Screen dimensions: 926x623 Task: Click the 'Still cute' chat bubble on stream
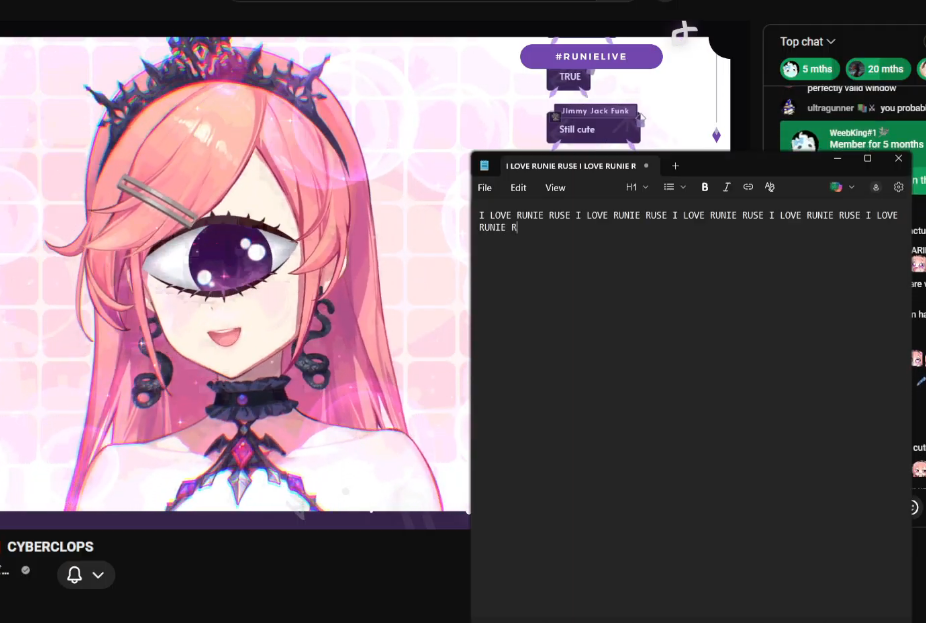pos(594,129)
